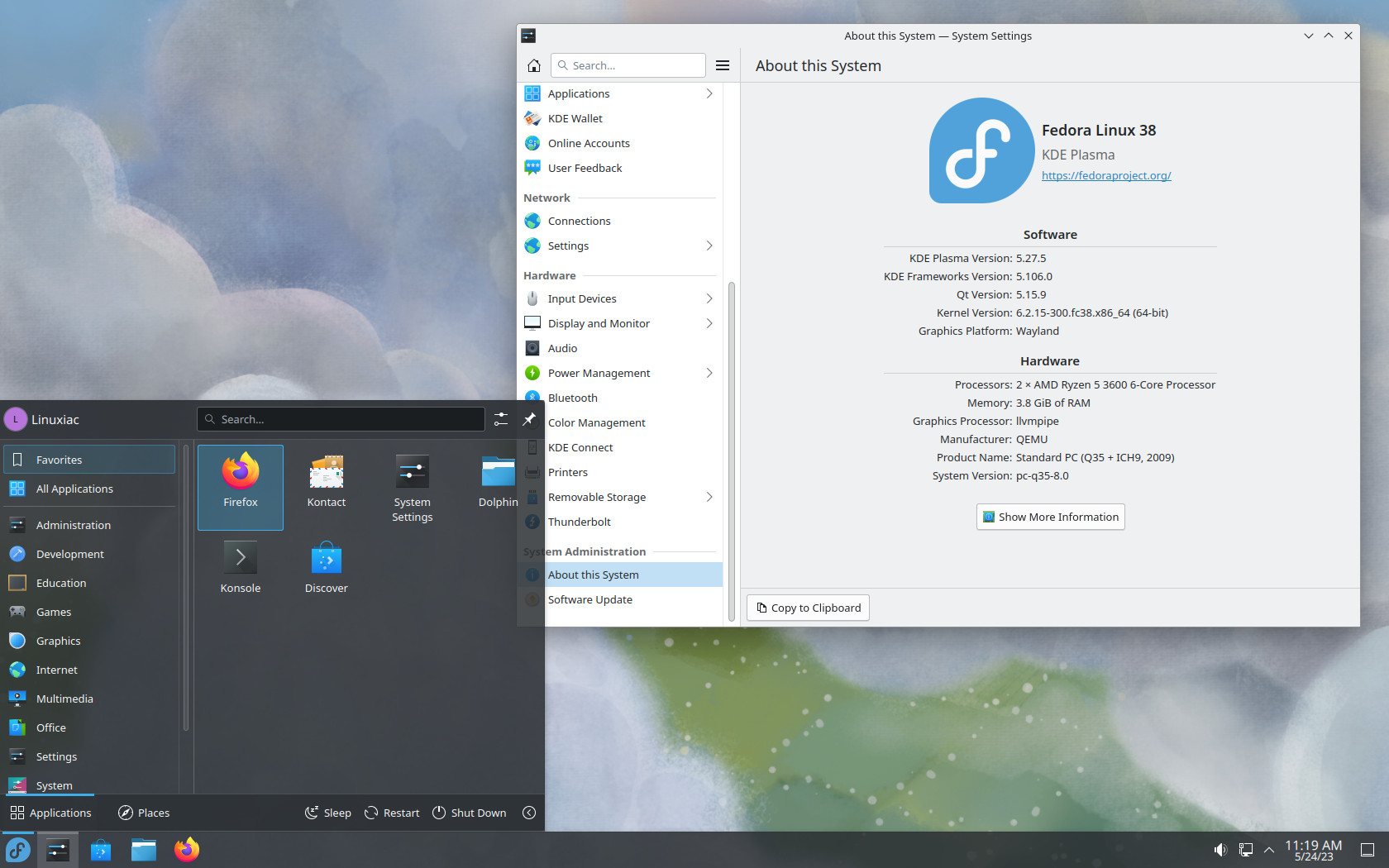
Task: Open Office category in launcher
Action: [x=89, y=727]
